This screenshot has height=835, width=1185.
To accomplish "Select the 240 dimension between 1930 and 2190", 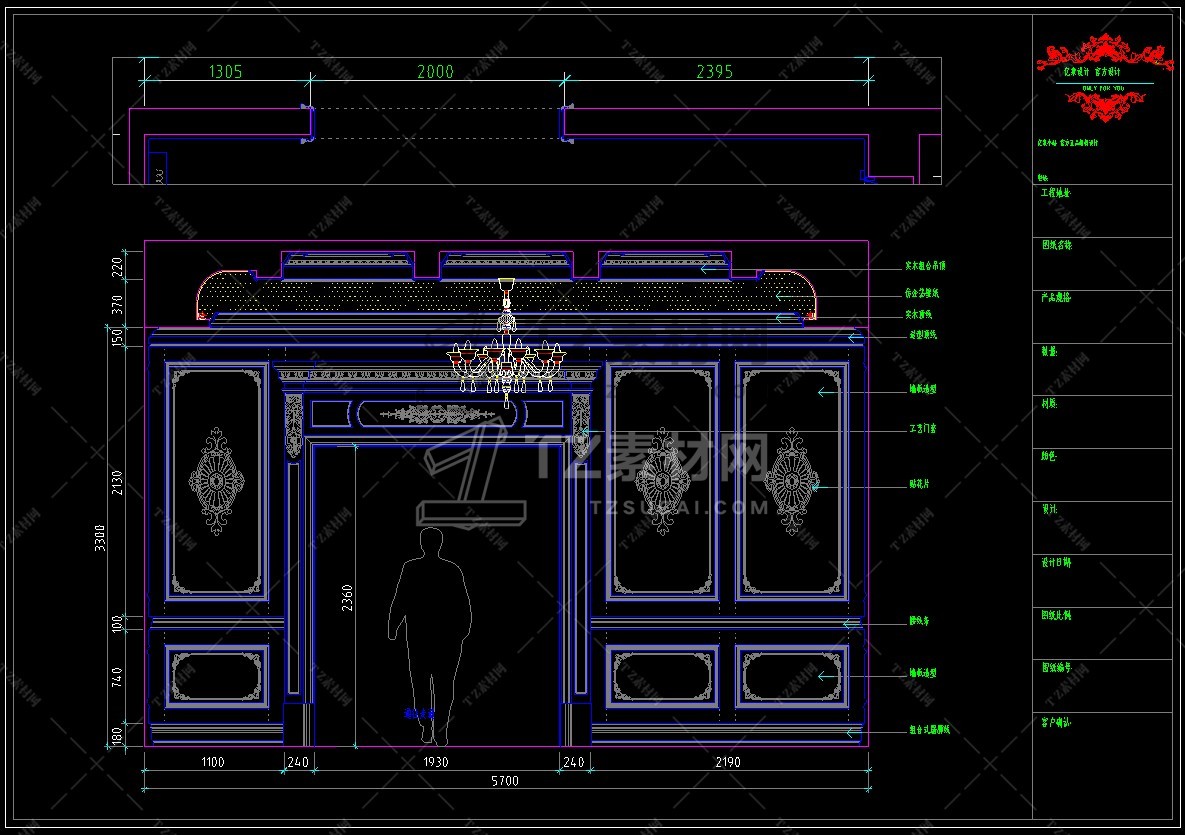I will 574,762.
